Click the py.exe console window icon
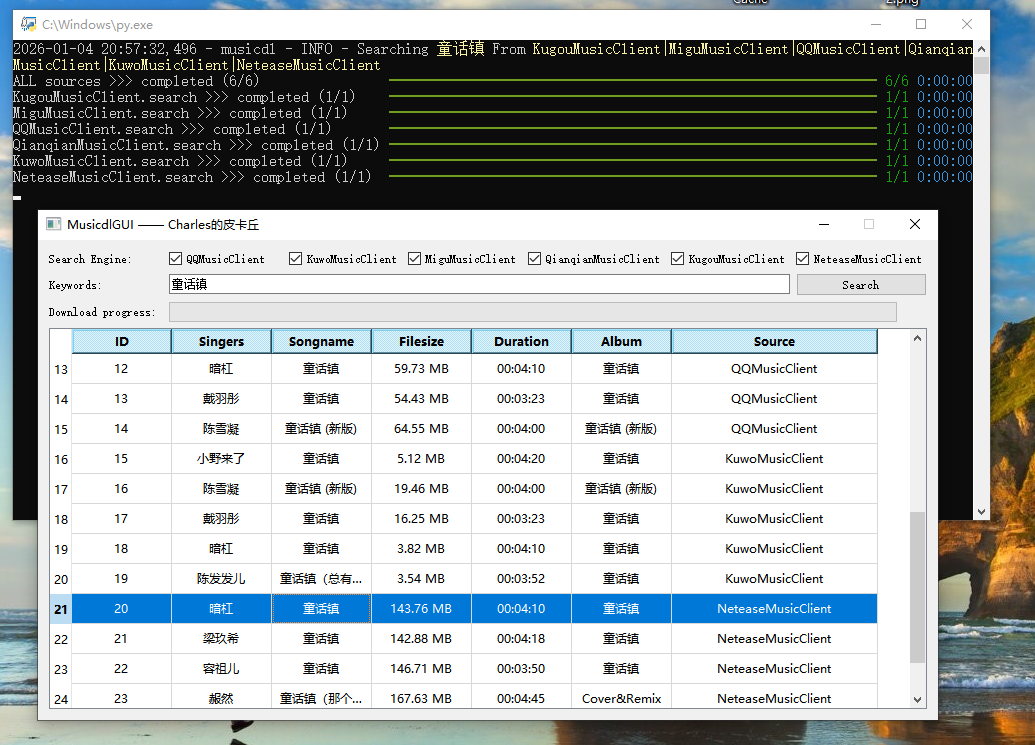The image size is (1035, 745). pos(28,24)
